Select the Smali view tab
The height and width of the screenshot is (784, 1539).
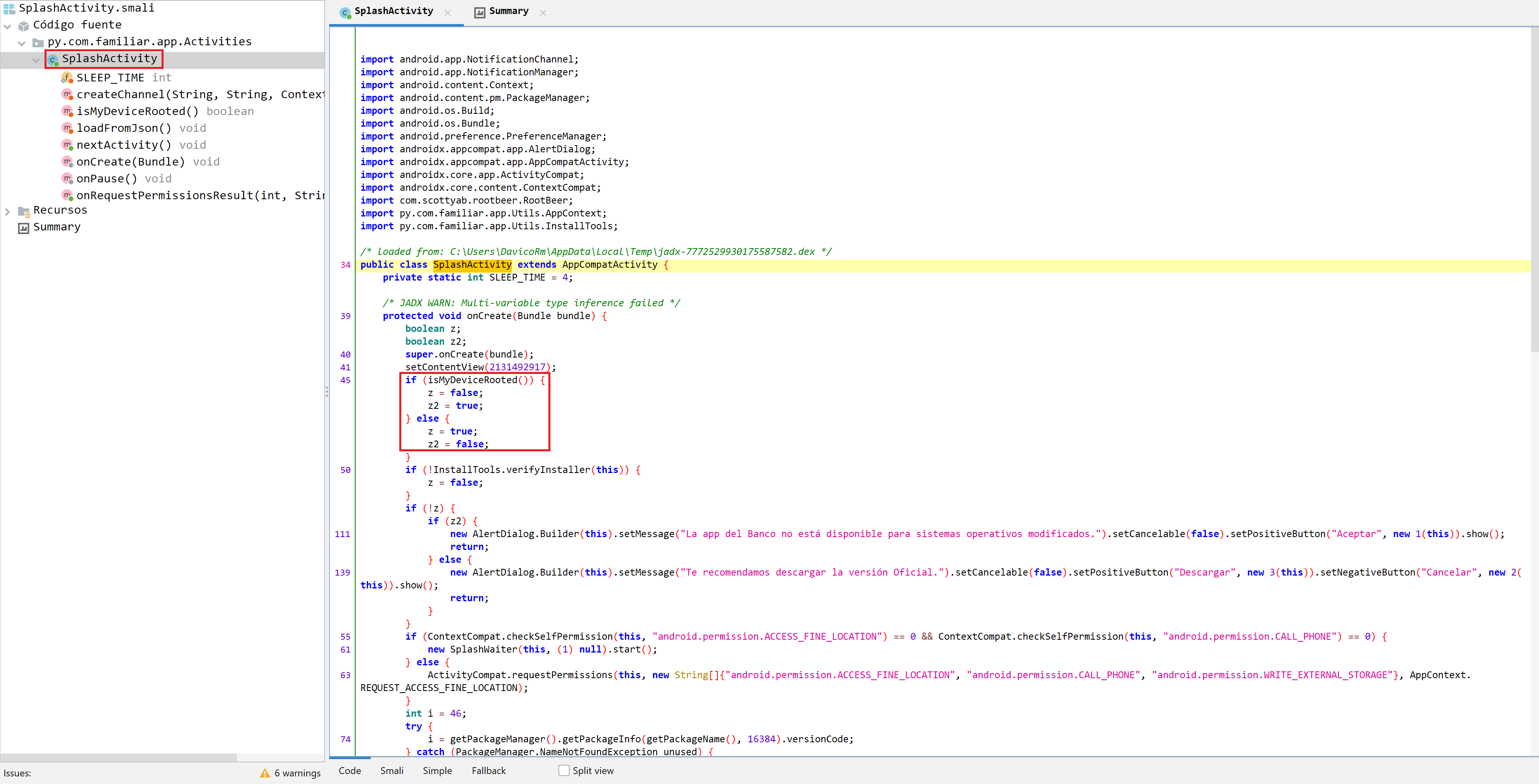coord(392,770)
